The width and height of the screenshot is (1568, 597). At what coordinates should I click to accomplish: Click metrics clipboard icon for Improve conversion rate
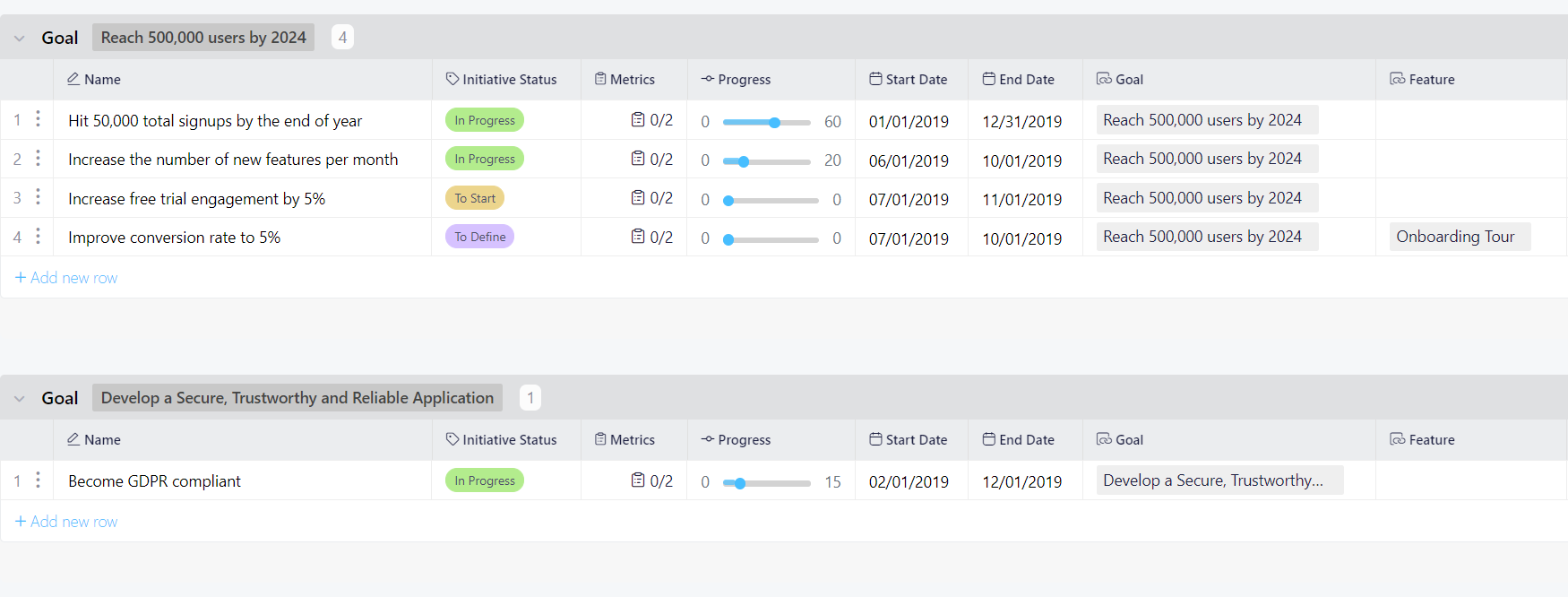tap(638, 237)
